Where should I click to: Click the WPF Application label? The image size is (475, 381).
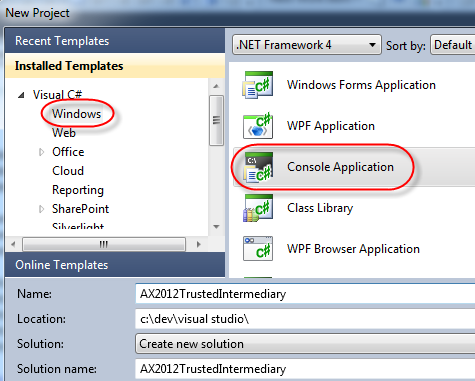(x=331, y=126)
